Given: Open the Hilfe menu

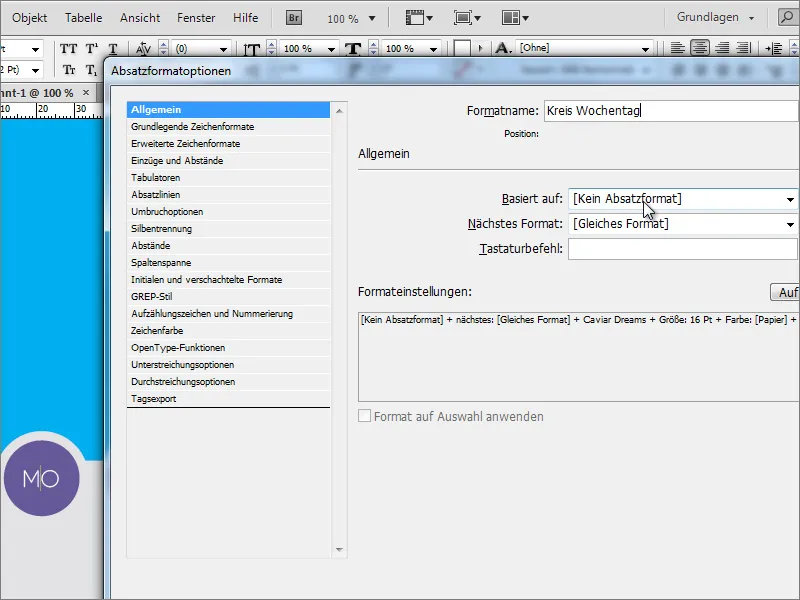Looking at the screenshot, I should coord(245,18).
